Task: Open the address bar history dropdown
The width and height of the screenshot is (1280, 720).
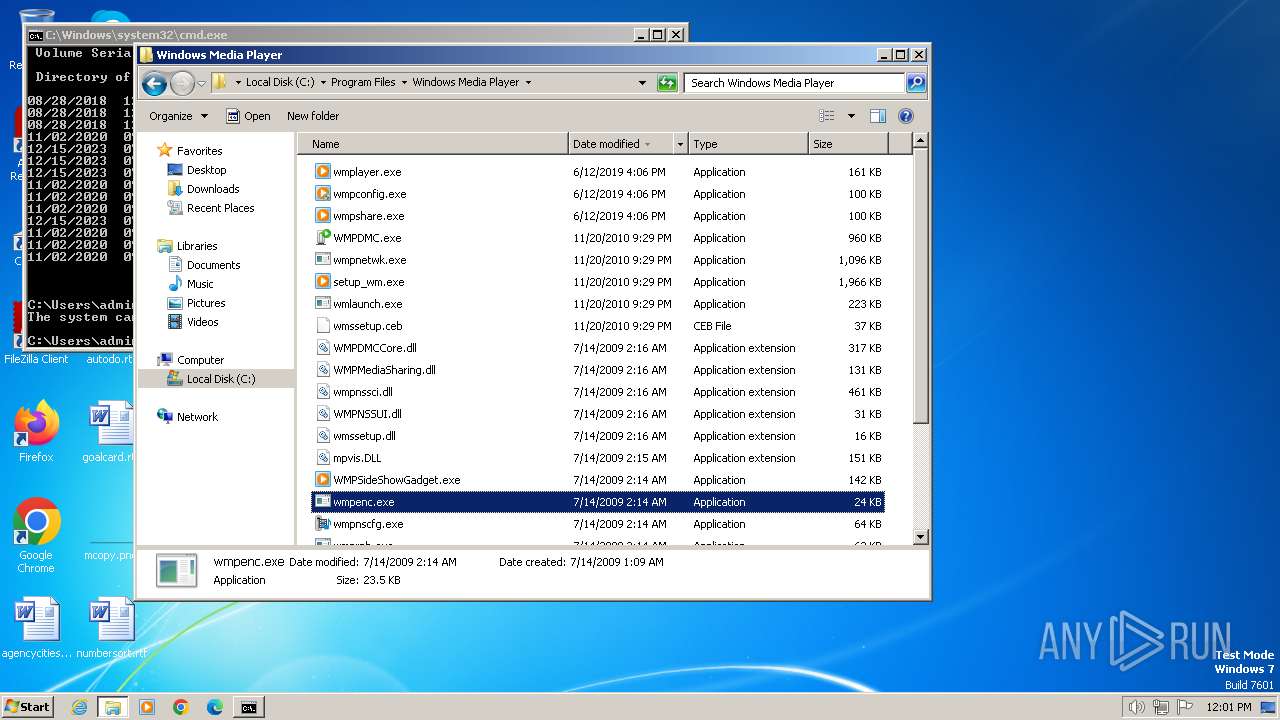Action: click(642, 83)
